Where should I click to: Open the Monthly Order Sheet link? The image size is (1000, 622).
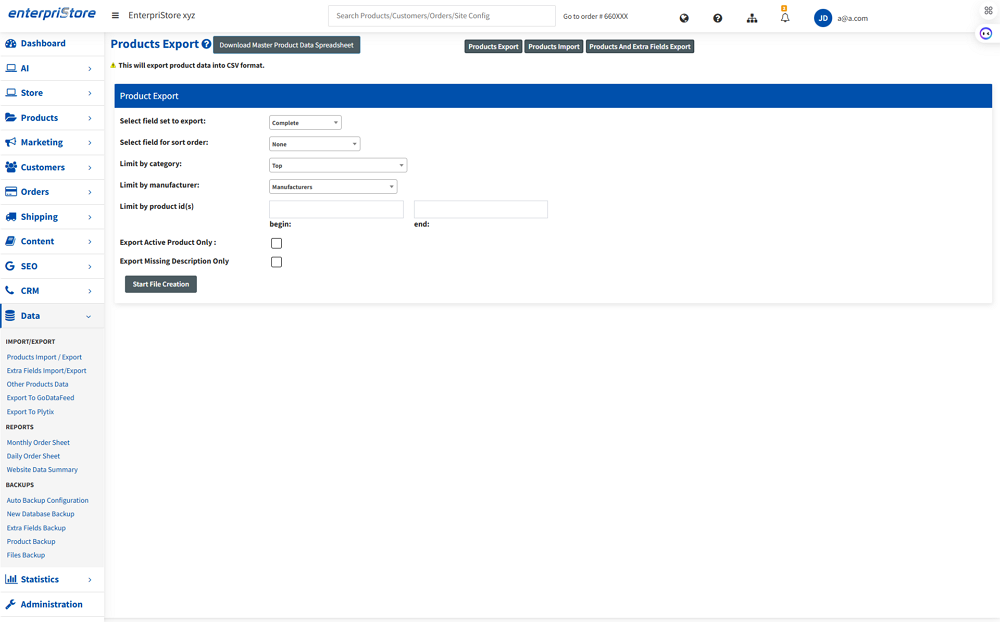[38, 442]
